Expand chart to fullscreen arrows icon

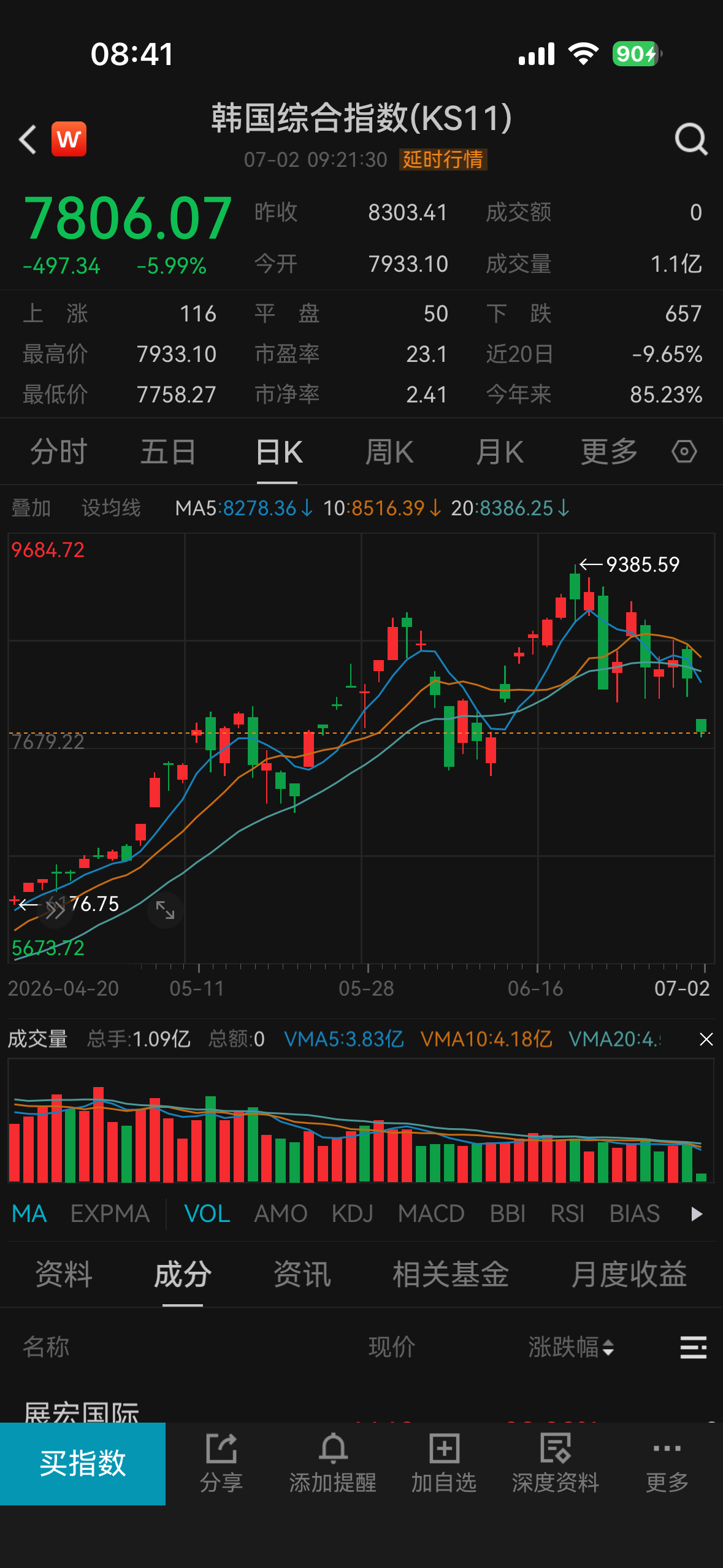coord(166,910)
